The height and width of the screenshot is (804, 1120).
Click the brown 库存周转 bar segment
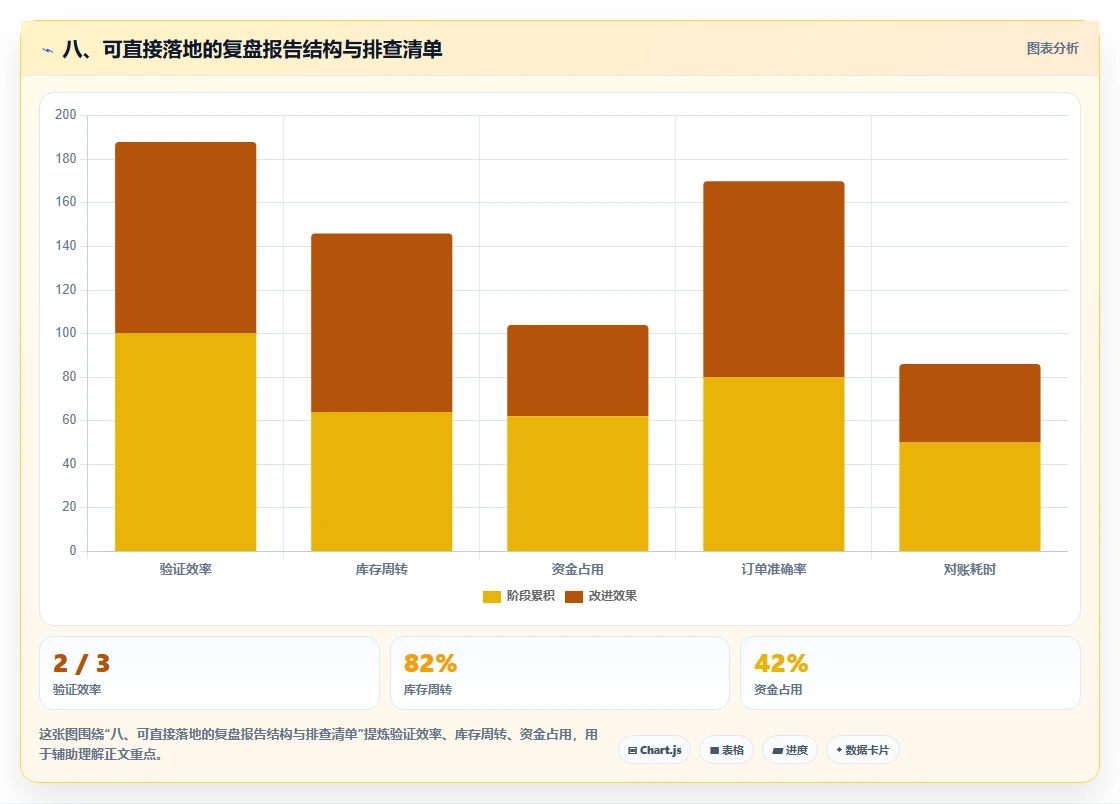(x=381, y=323)
